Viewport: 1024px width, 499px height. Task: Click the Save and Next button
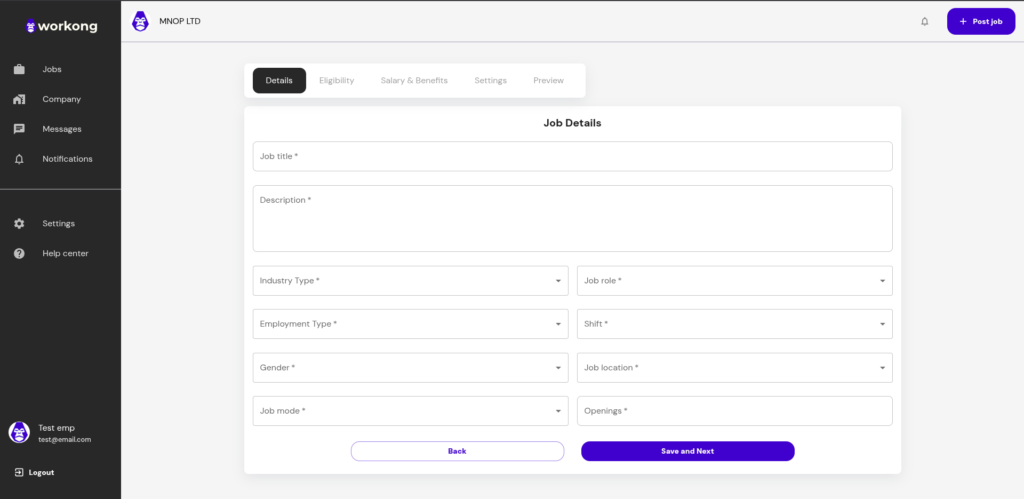(x=688, y=451)
